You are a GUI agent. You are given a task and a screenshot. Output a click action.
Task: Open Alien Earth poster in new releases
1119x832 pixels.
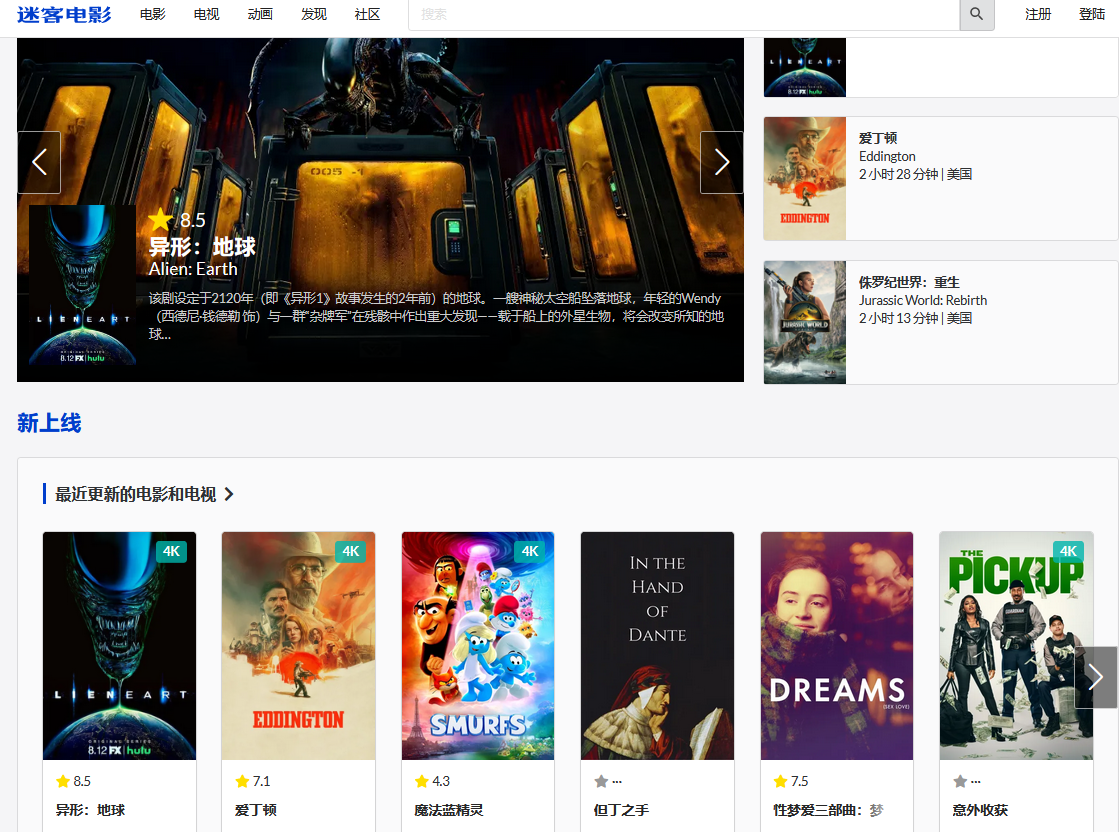119,646
